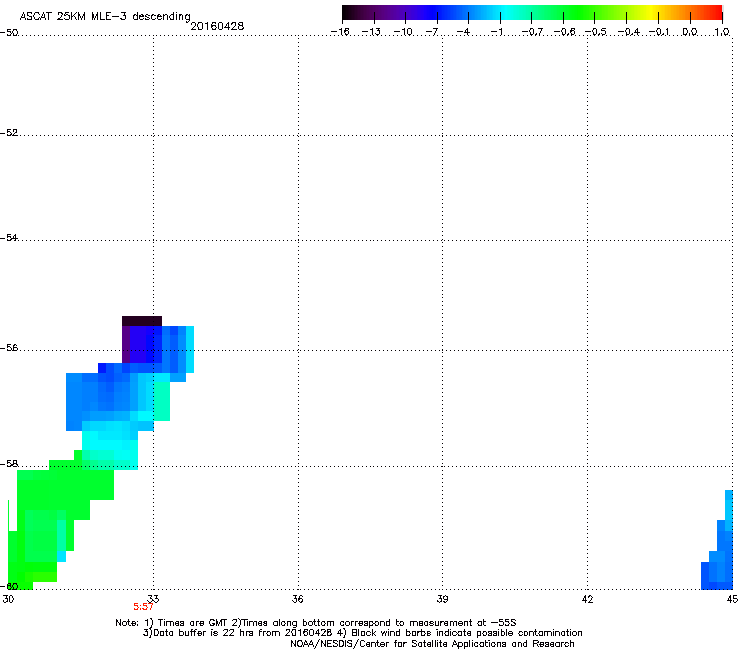Click the color bar label '-0.6'
740x650 pixels.
(x=564, y=32)
